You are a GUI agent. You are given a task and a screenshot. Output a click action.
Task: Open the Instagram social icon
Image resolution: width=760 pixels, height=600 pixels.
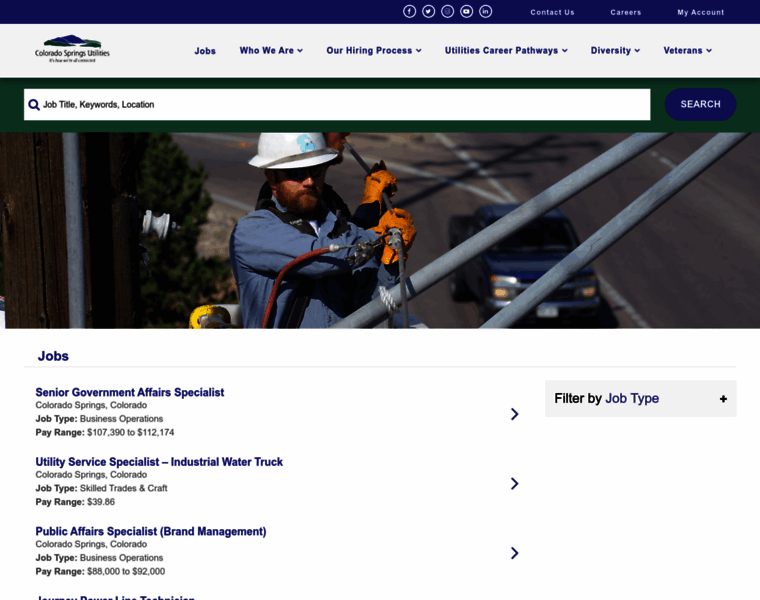tap(447, 11)
